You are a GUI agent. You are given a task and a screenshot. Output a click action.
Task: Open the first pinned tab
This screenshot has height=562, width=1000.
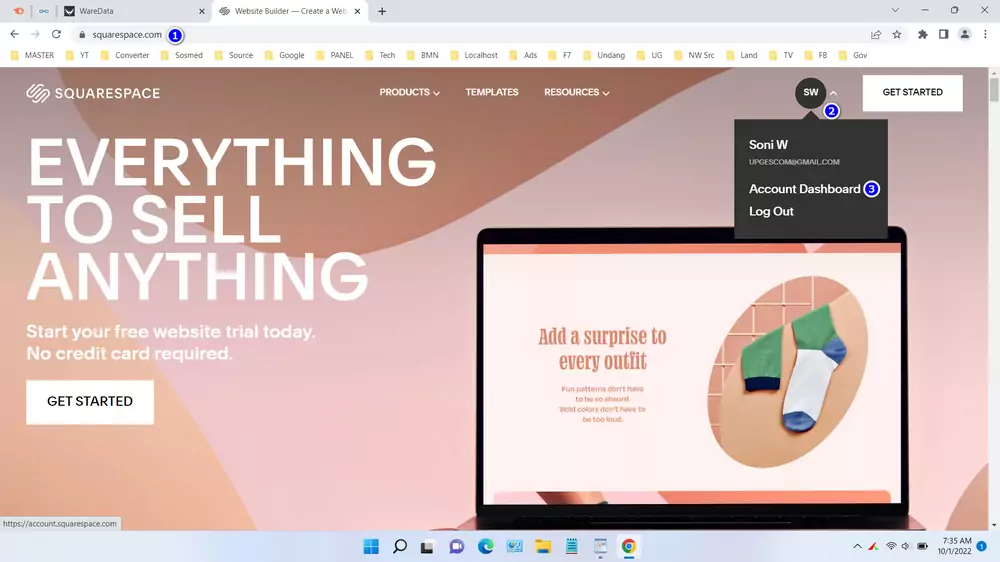(x=18, y=11)
